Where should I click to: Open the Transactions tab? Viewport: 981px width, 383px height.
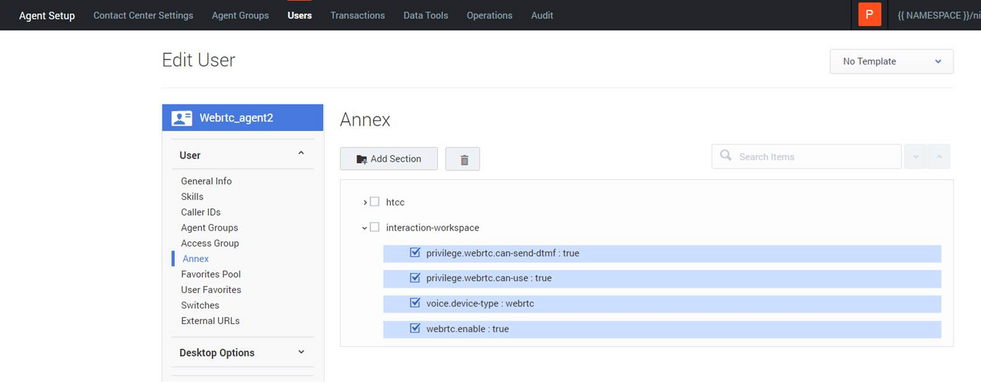pos(357,15)
